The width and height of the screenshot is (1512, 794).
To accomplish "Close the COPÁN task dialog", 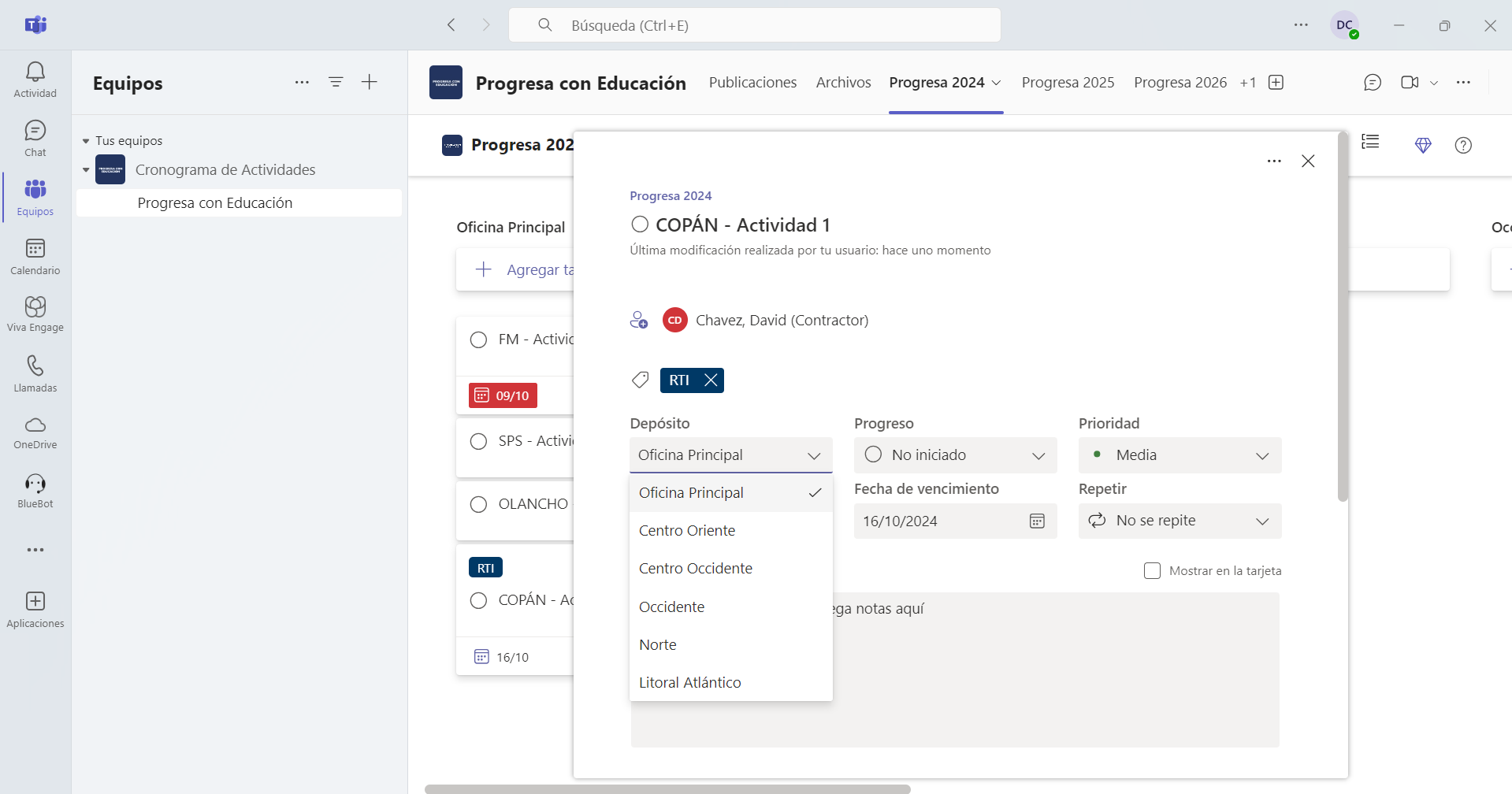I will pos(1308,161).
